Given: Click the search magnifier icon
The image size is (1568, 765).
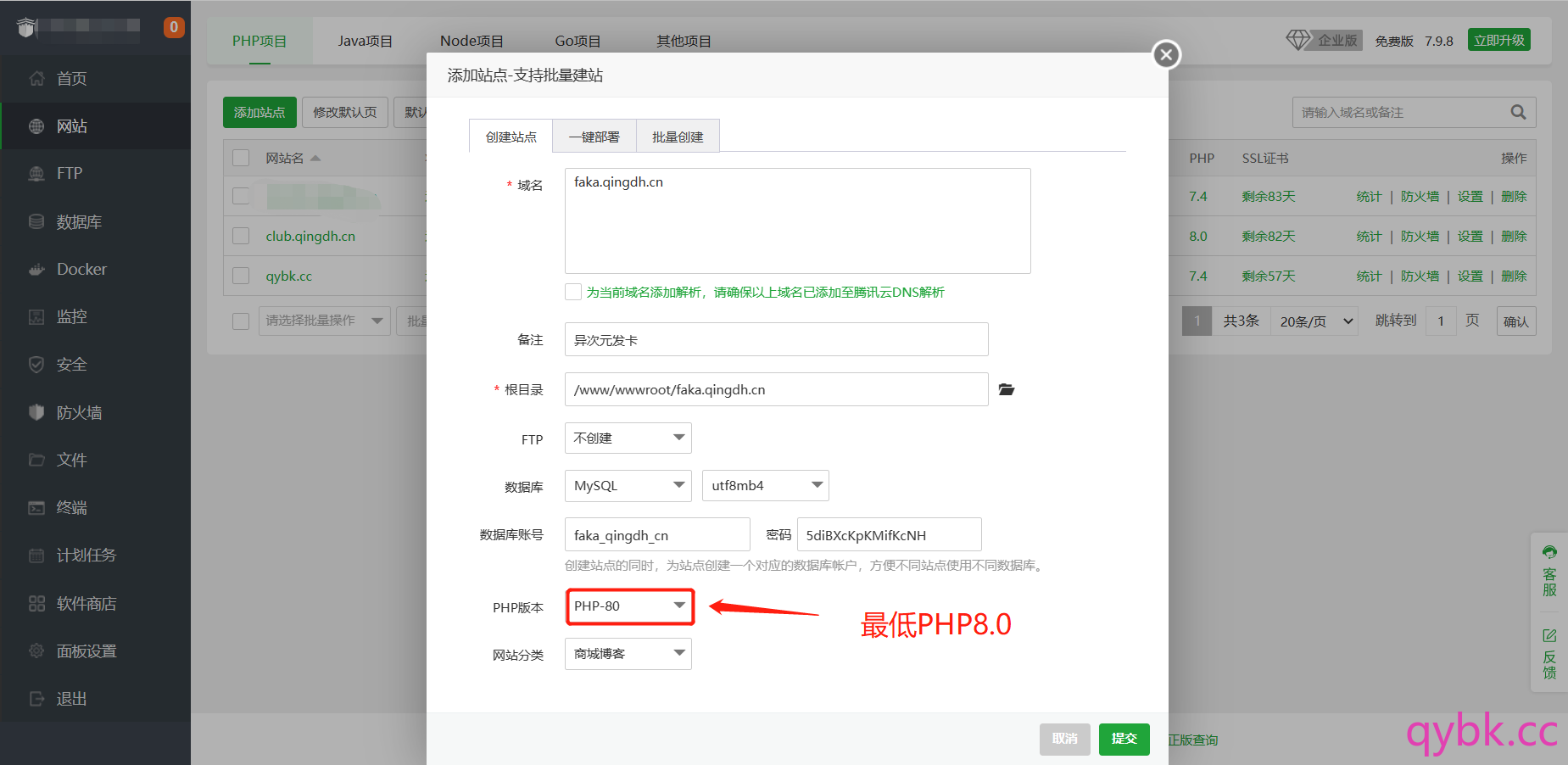Looking at the screenshot, I should point(1518,112).
